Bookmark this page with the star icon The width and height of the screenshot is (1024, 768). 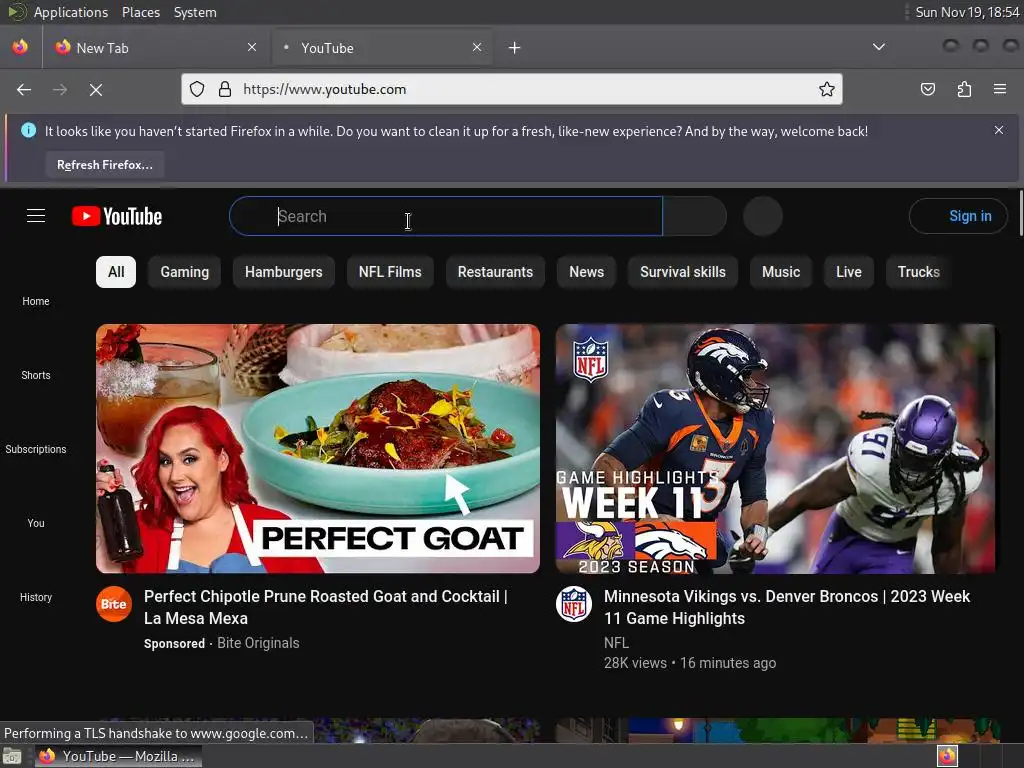(x=827, y=89)
